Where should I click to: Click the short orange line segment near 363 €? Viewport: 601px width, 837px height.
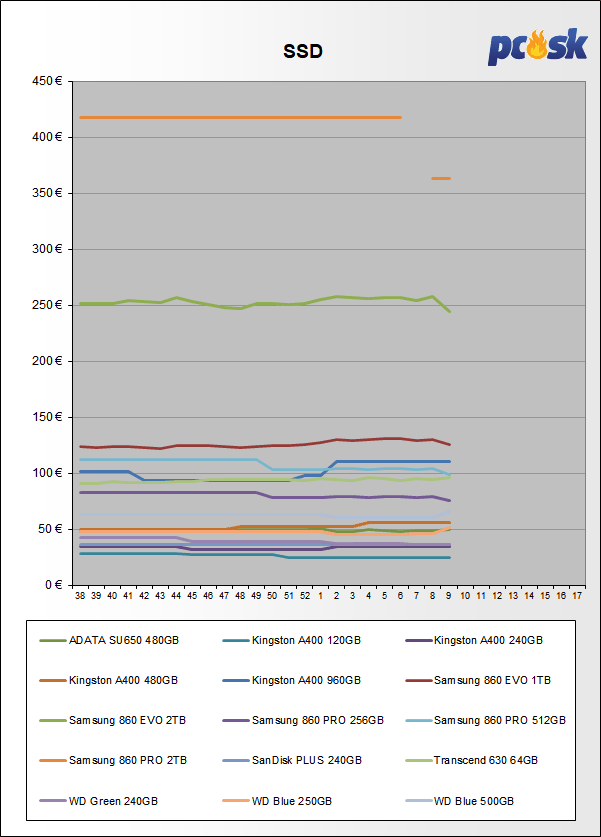(x=441, y=178)
